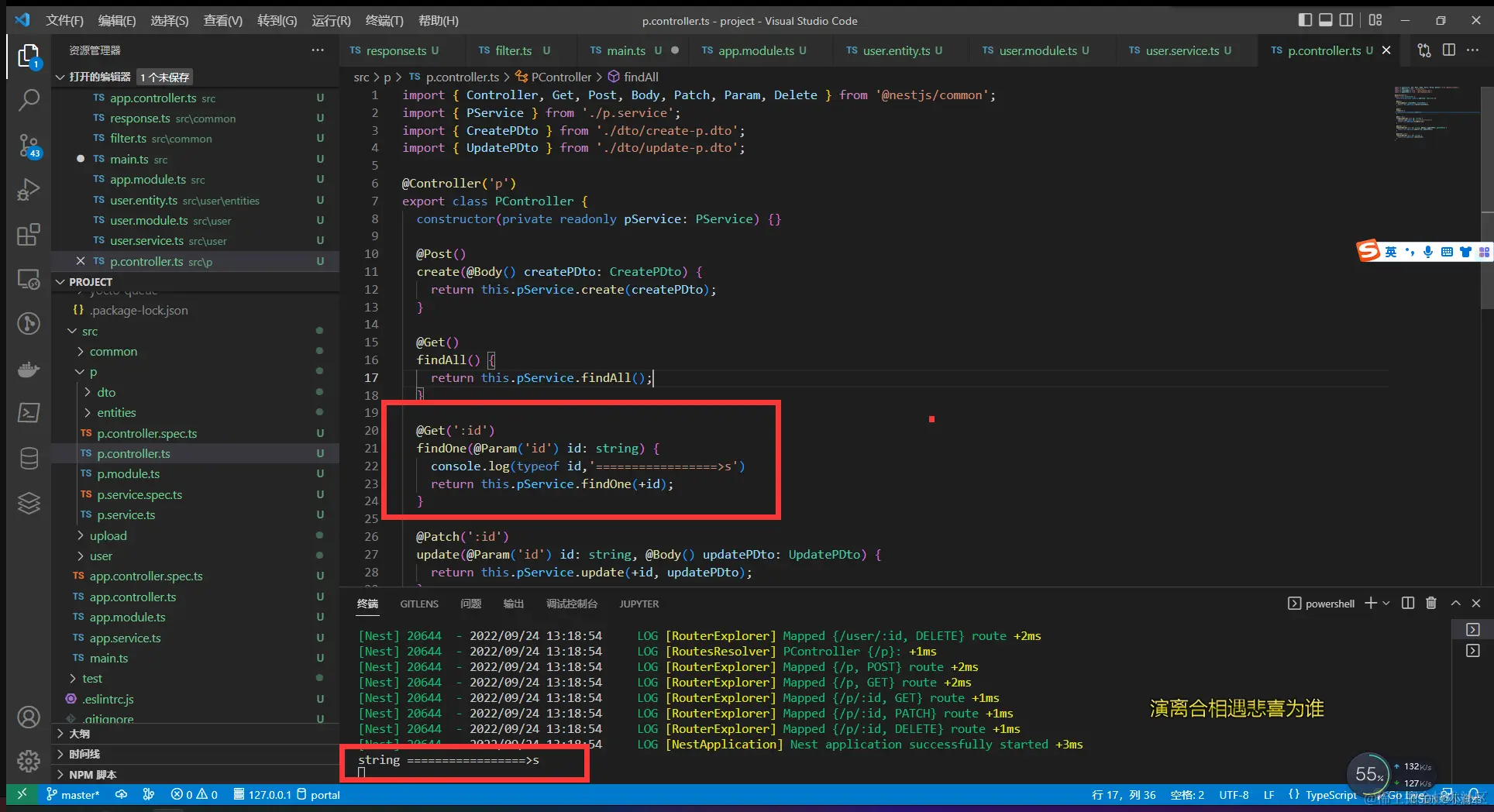Split the terminal panel
The width and height of the screenshot is (1494, 812).
click(1408, 604)
